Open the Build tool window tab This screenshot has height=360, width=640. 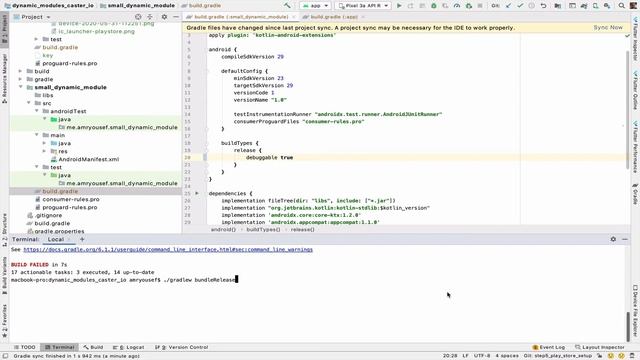(93, 347)
